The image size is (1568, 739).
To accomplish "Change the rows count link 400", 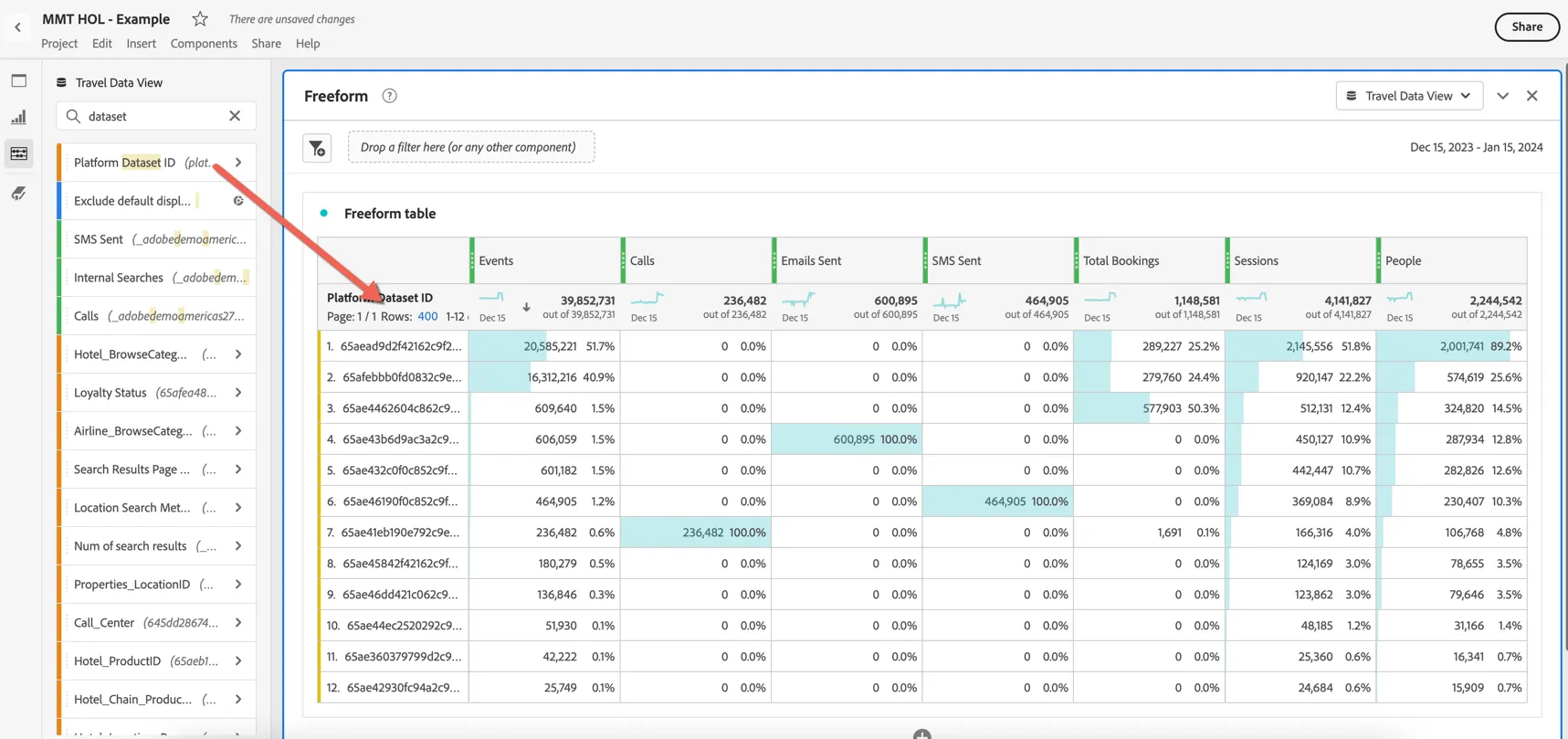I will pyautogui.click(x=427, y=316).
